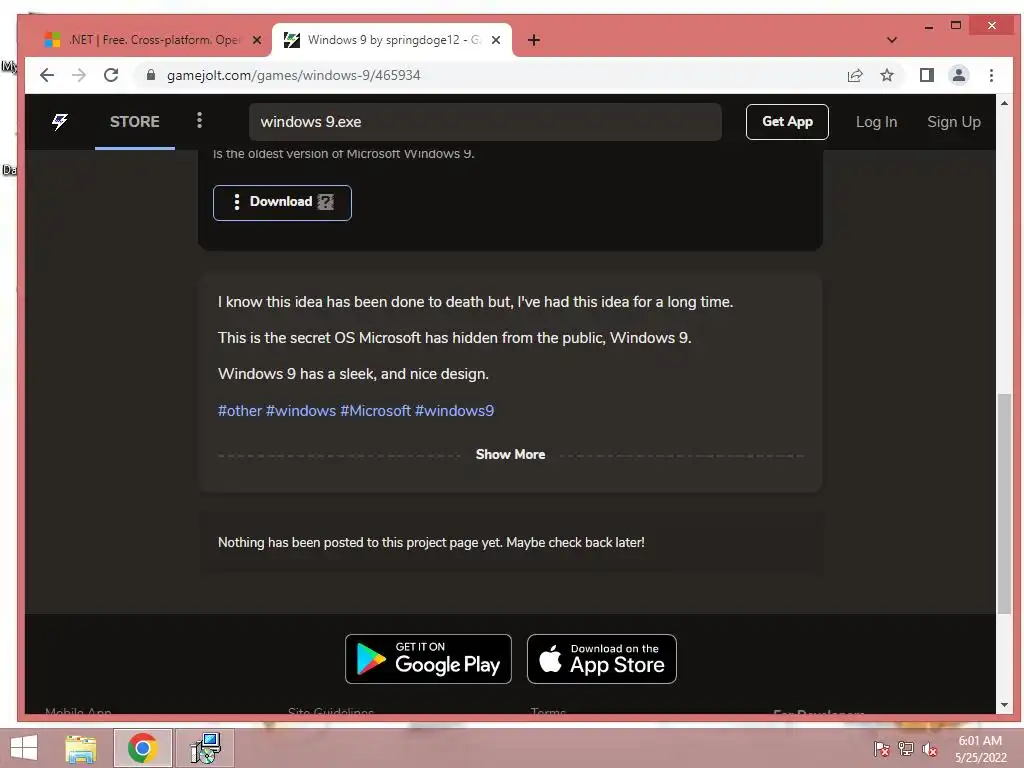Close the .NET tab
Screen dimensions: 1024x768
[257, 40]
